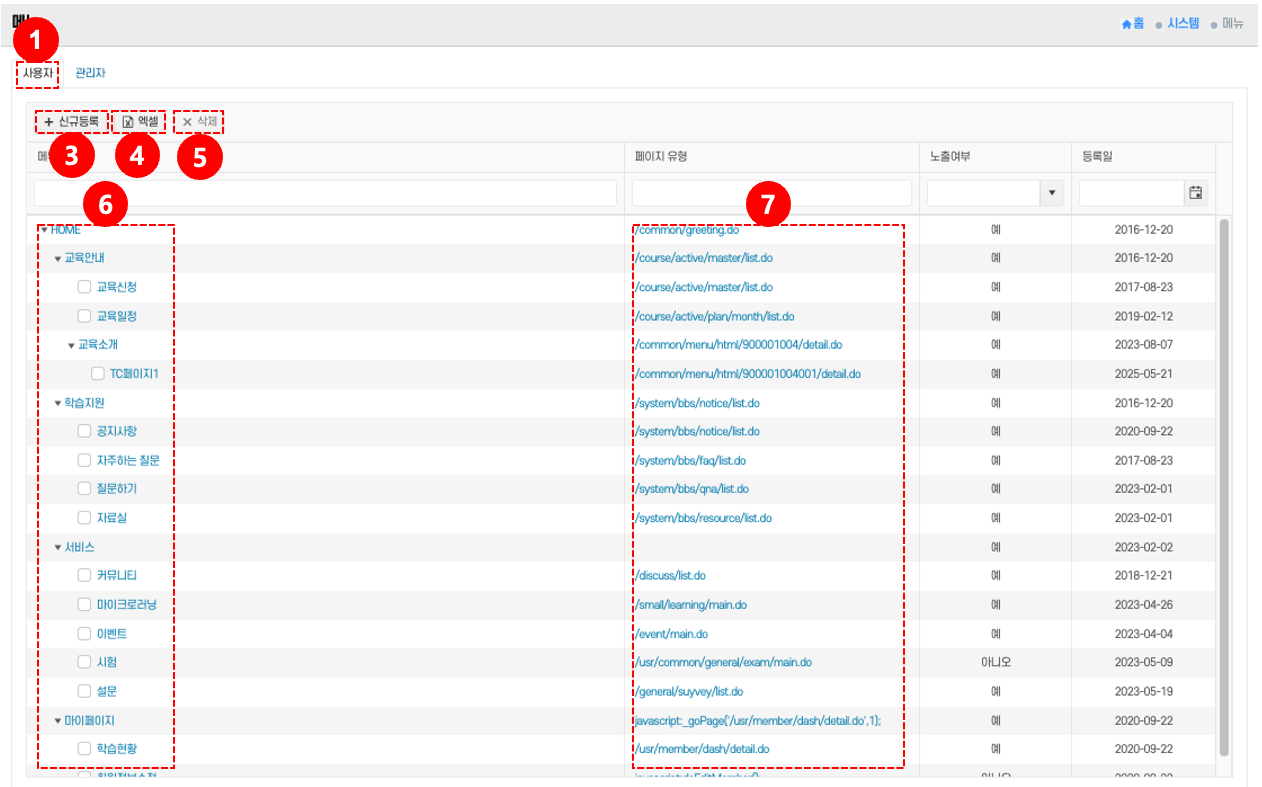Collapse the 마이페이지 tree node
This screenshot has width=1262, height=787.
tap(58, 720)
